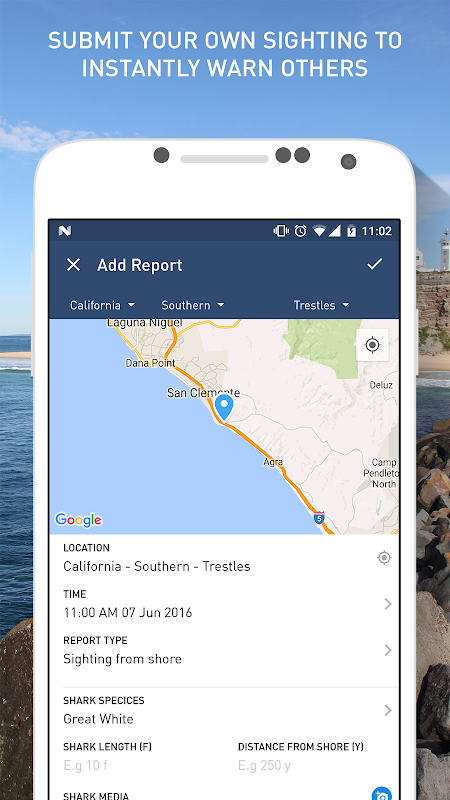Image resolution: width=450 pixels, height=800 pixels.
Task: Close the Add Report screen with X
Action: (73, 265)
